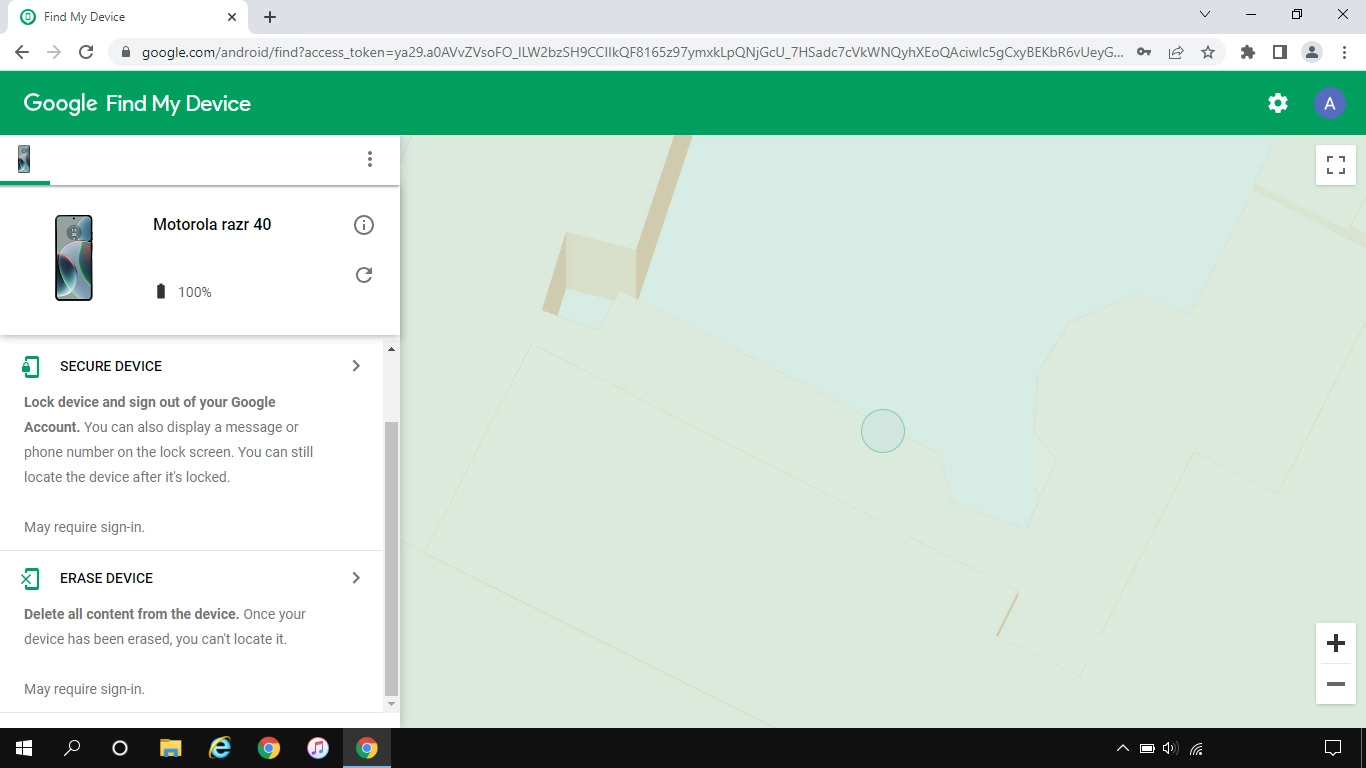The height and width of the screenshot is (768, 1366).
Task: Click the Secure Device lock icon
Action: (30, 366)
